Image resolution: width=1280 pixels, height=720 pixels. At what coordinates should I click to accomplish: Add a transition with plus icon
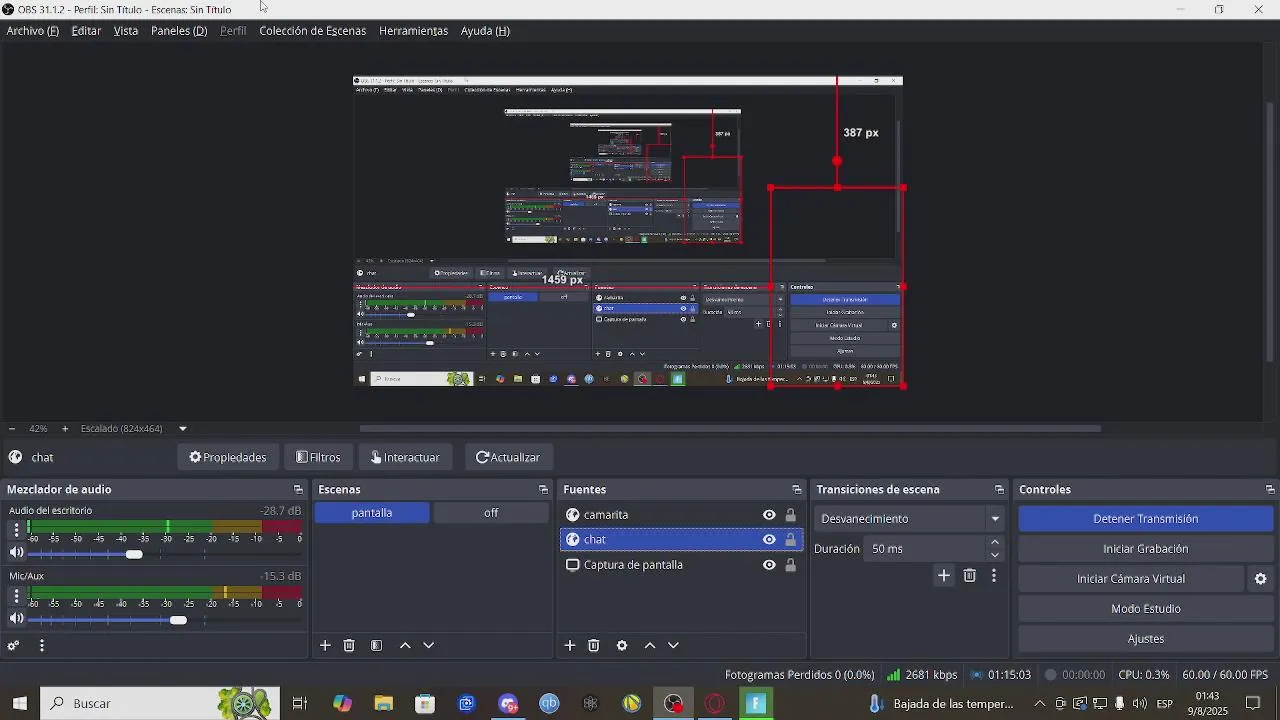tap(944, 576)
